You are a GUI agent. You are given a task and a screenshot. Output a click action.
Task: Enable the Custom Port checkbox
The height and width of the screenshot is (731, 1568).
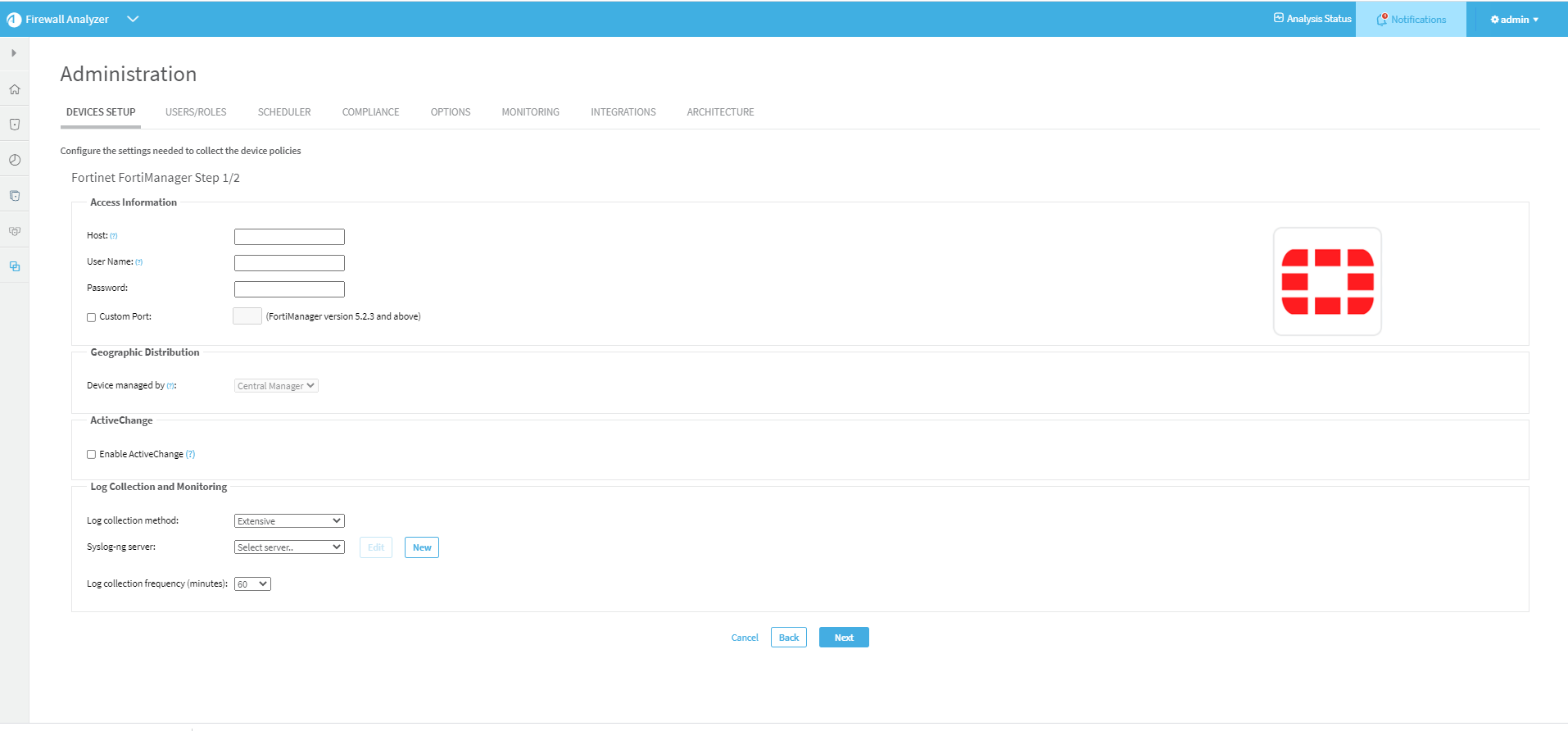(x=92, y=317)
